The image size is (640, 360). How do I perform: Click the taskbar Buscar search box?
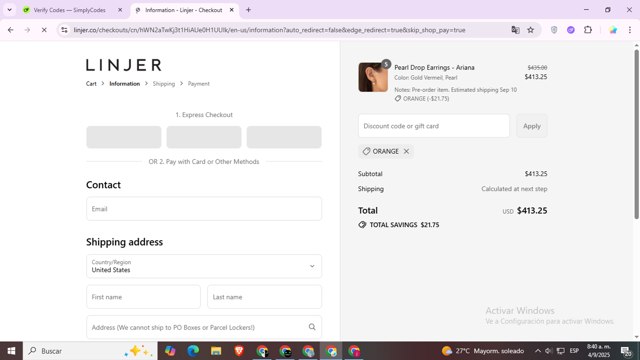pos(90,351)
